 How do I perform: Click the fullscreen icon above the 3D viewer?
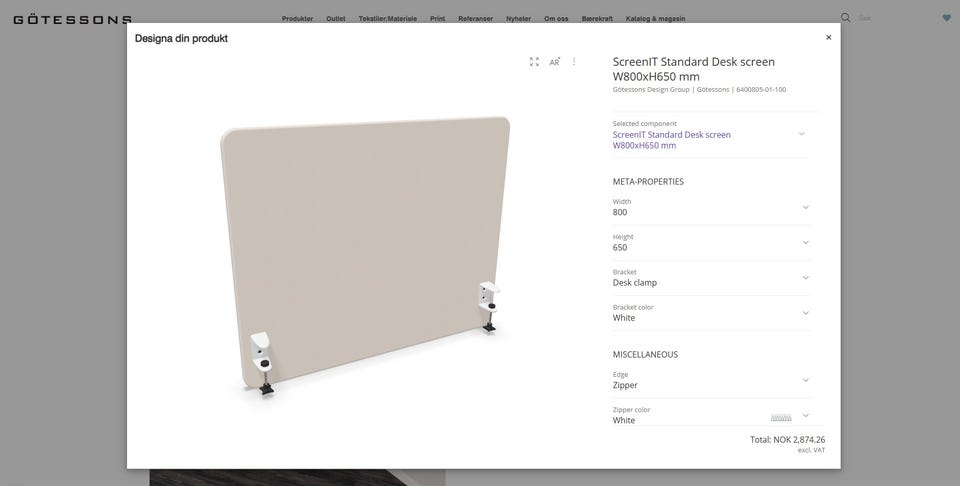(x=534, y=62)
